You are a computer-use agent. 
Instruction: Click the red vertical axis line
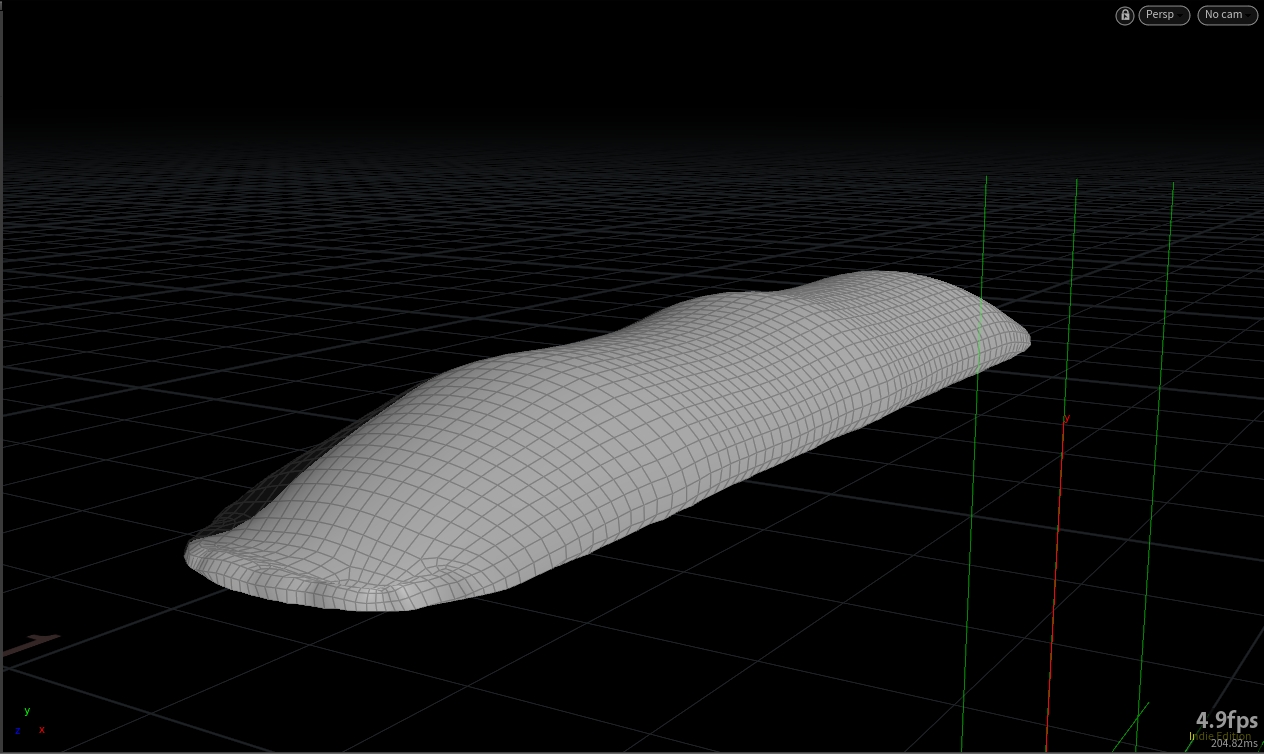1056,590
